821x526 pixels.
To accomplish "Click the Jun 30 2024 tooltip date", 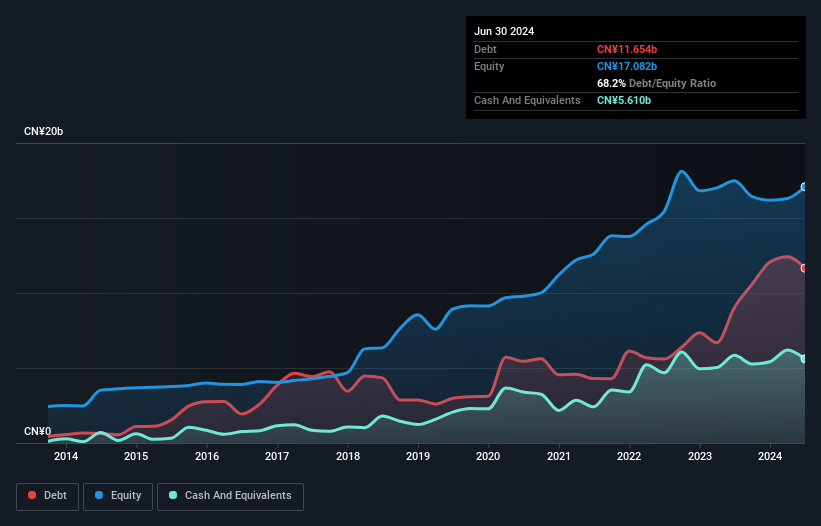I will click(504, 31).
